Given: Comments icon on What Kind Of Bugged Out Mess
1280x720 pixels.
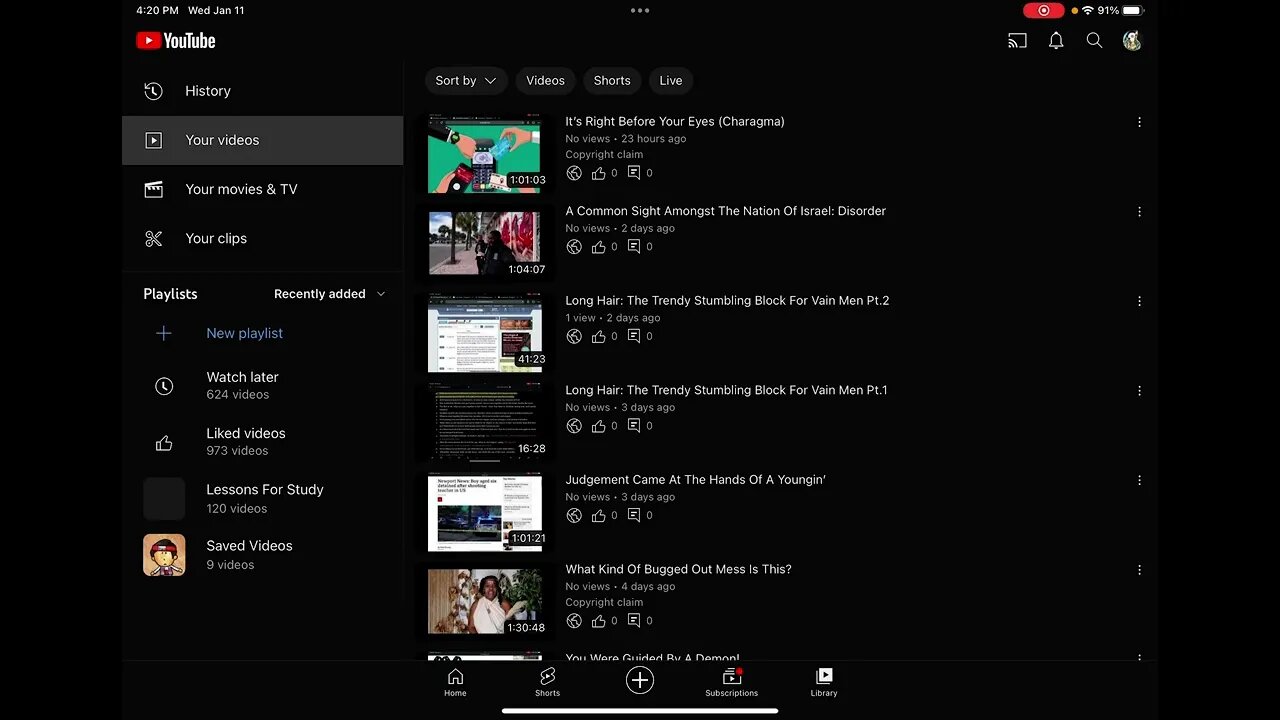Looking at the screenshot, I should pos(634,621).
